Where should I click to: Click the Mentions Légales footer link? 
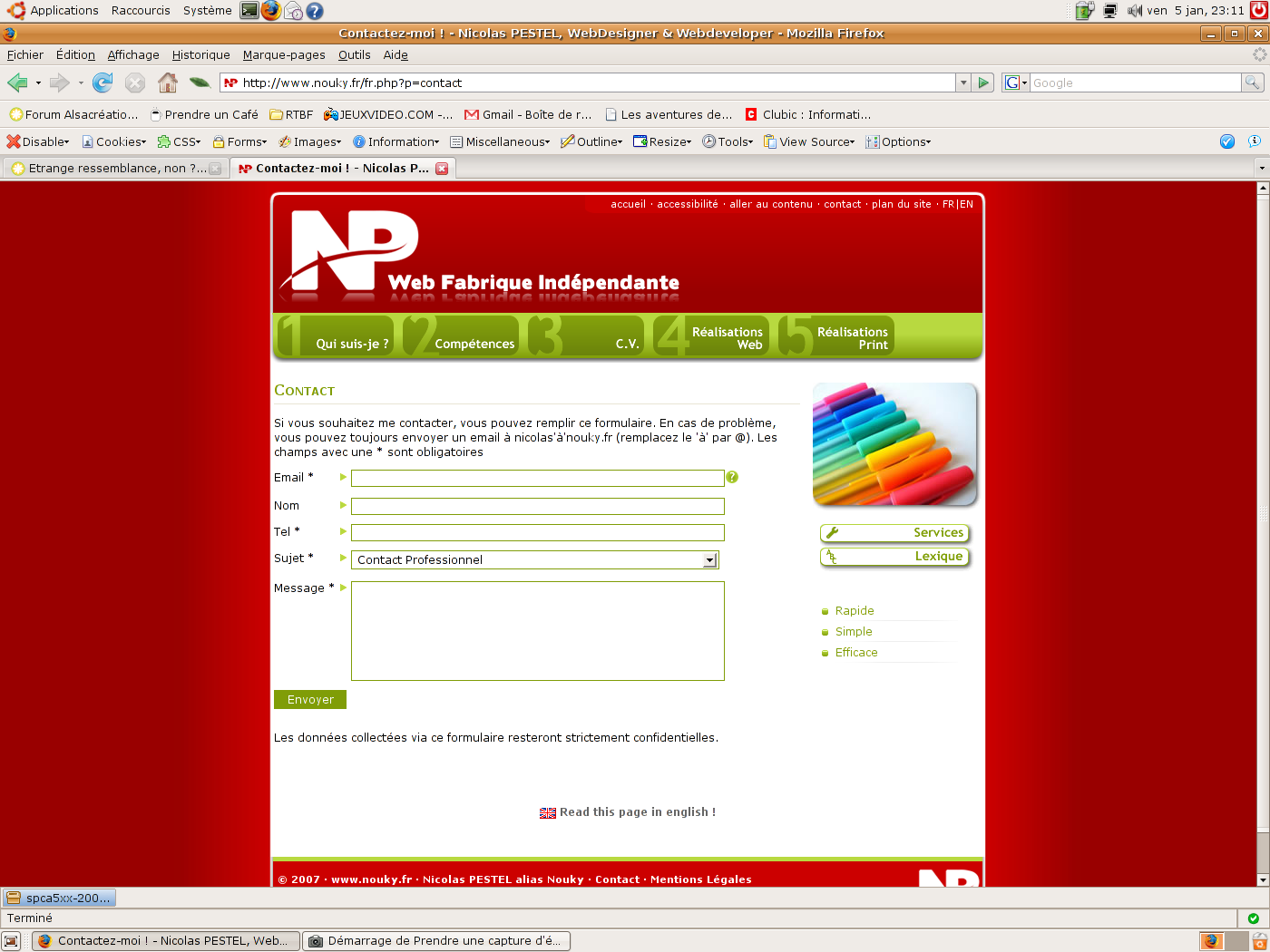pos(701,879)
